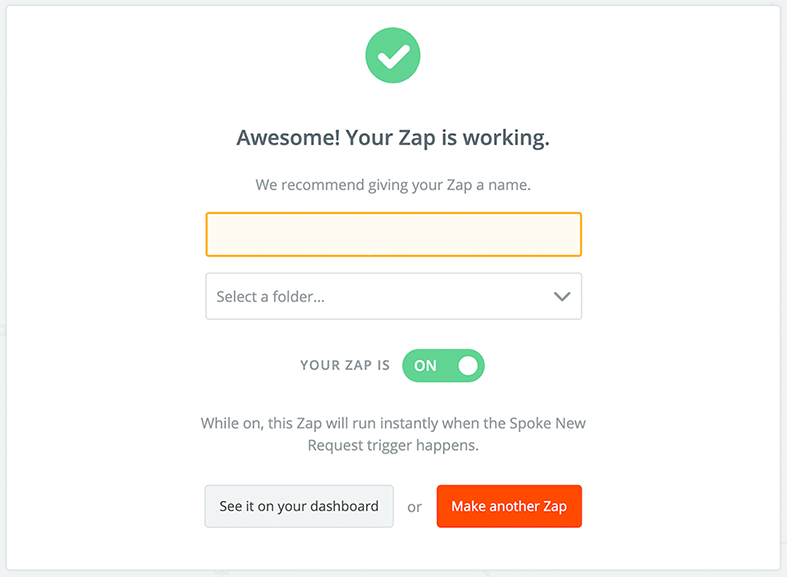Turn off the Zap using the ON toggle

(443, 366)
